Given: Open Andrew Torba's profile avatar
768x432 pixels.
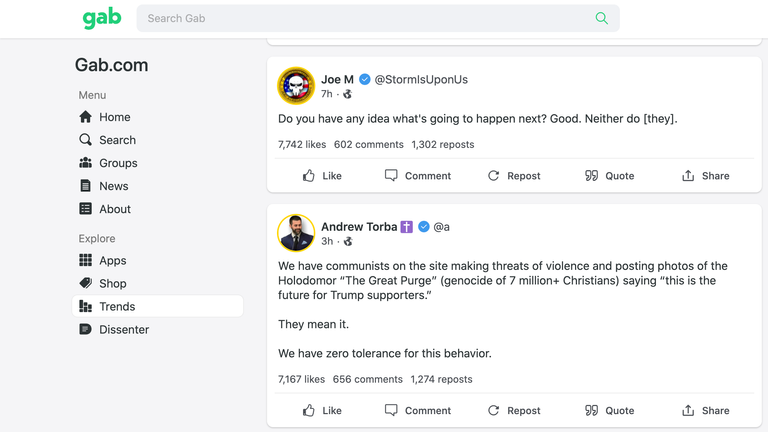Looking at the screenshot, I should (296, 233).
